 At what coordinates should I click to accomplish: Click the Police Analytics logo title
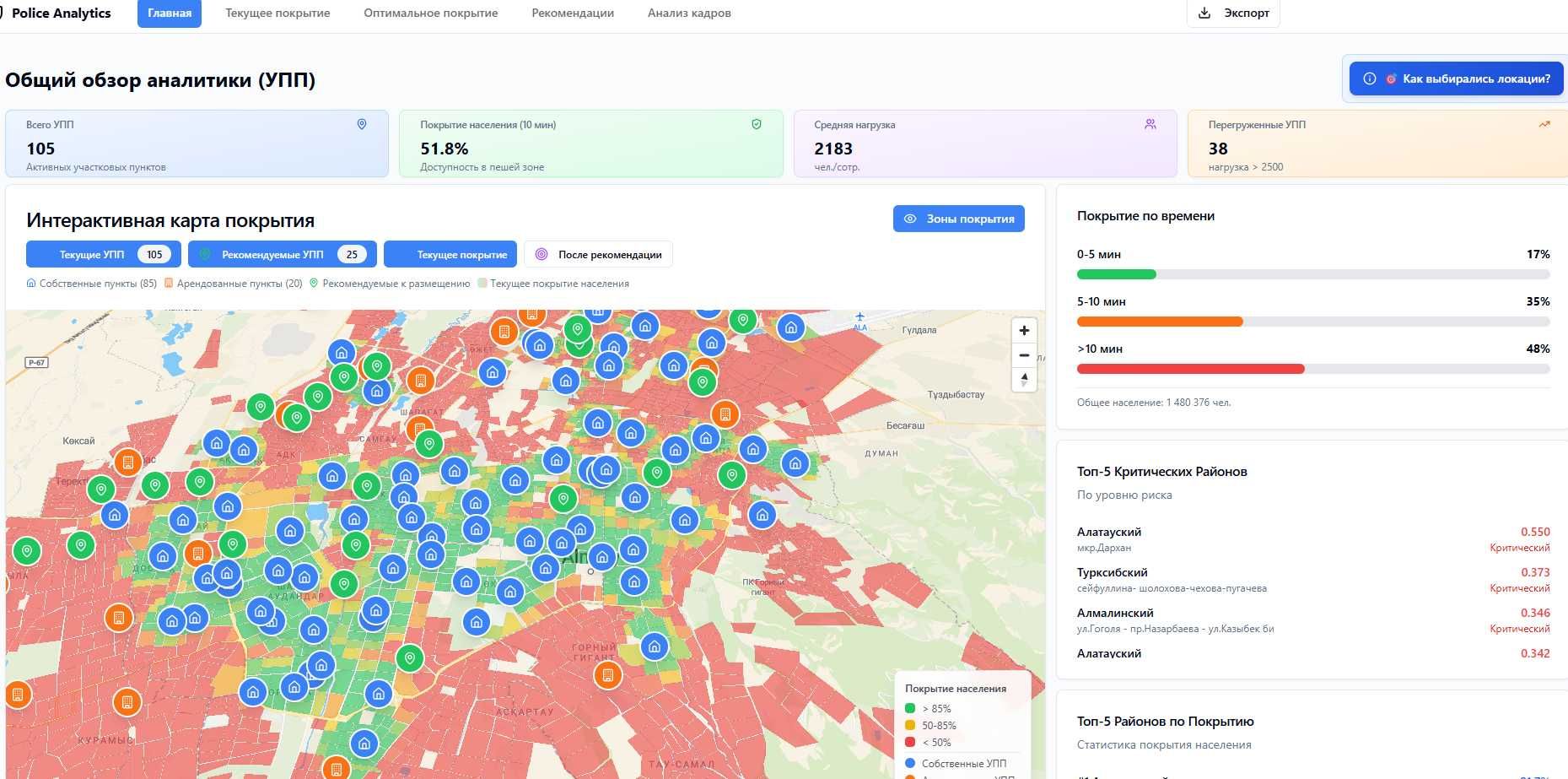click(62, 14)
